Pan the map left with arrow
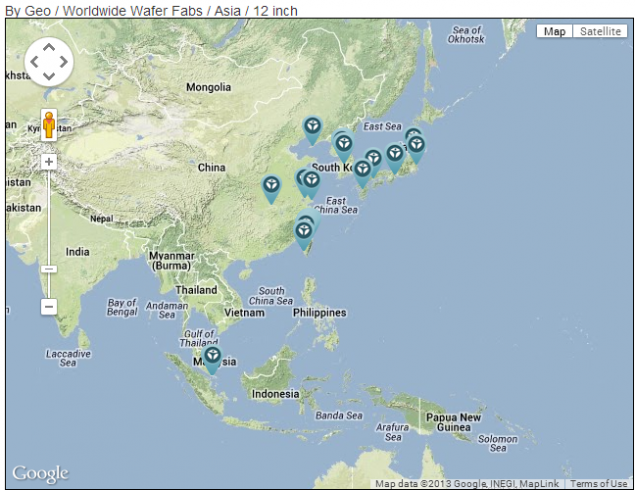 pyautogui.click(x=33, y=62)
